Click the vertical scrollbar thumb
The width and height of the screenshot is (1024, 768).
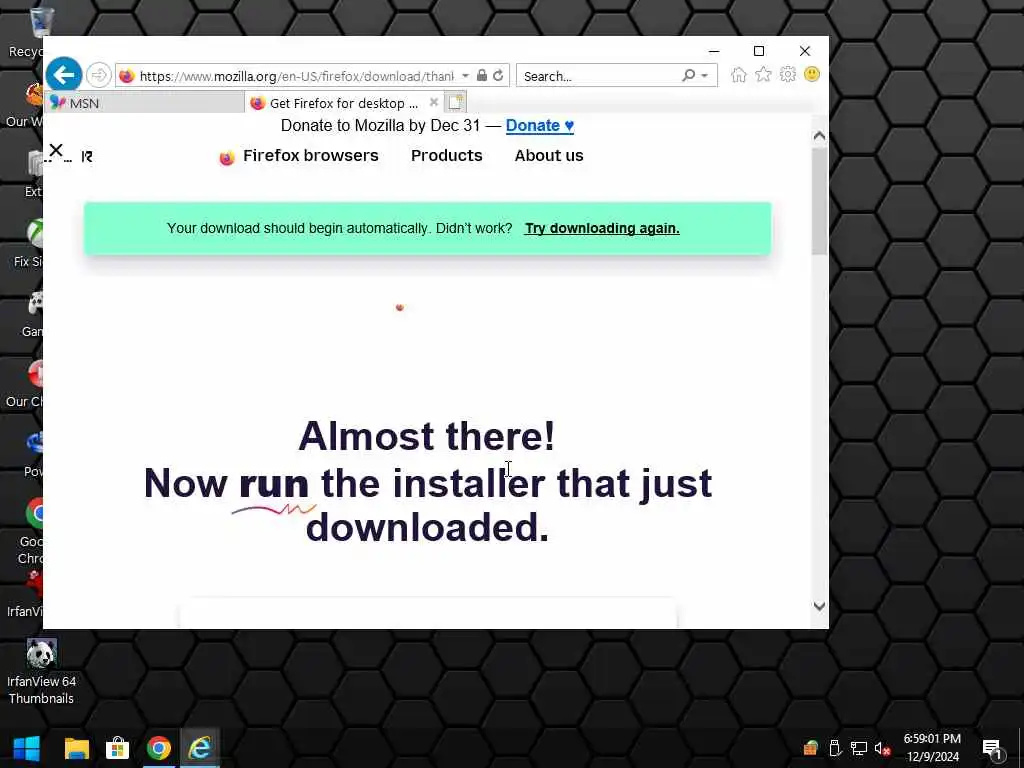pyautogui.click(x=819, y=200)
